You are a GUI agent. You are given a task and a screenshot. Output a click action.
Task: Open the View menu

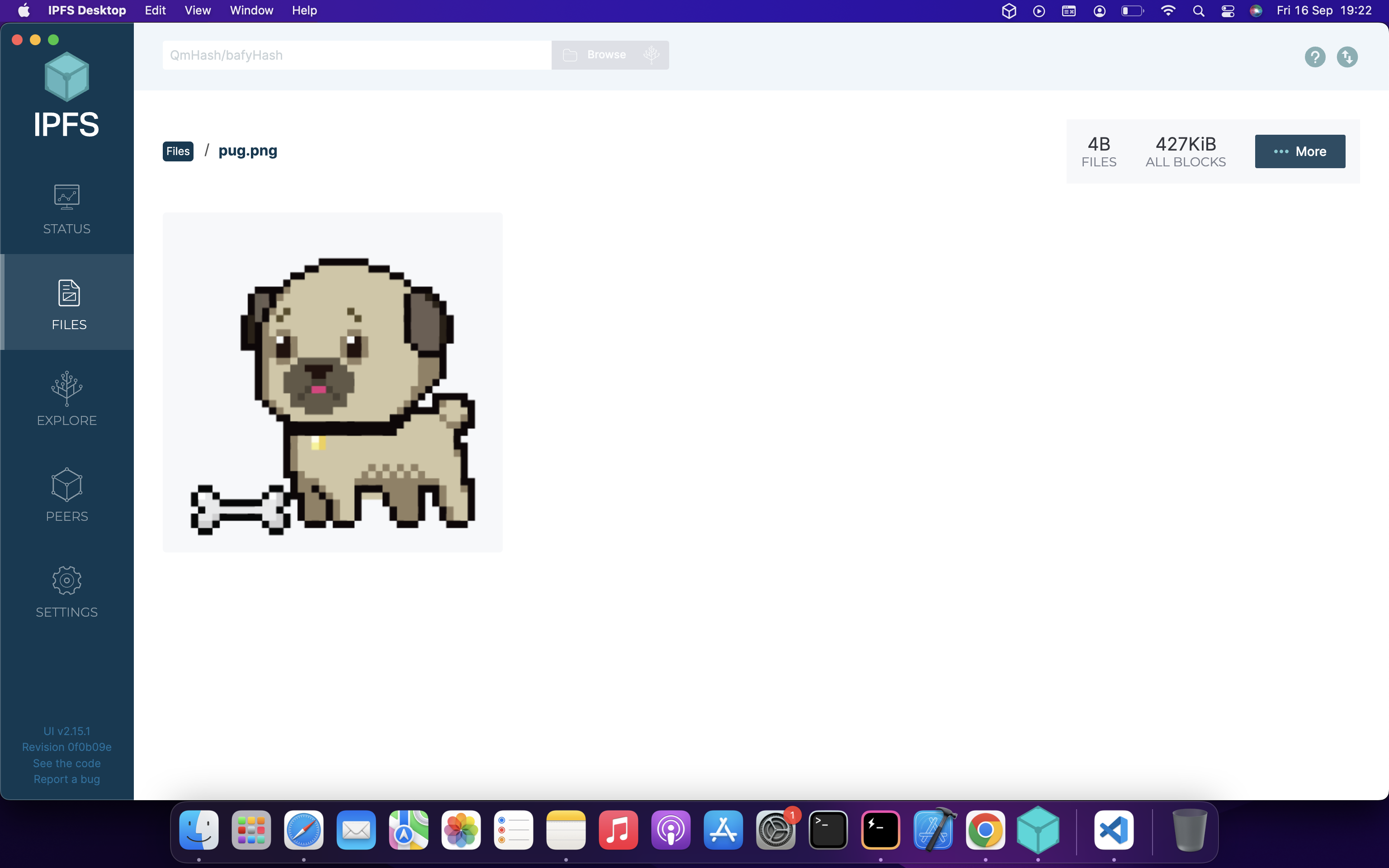198,10
